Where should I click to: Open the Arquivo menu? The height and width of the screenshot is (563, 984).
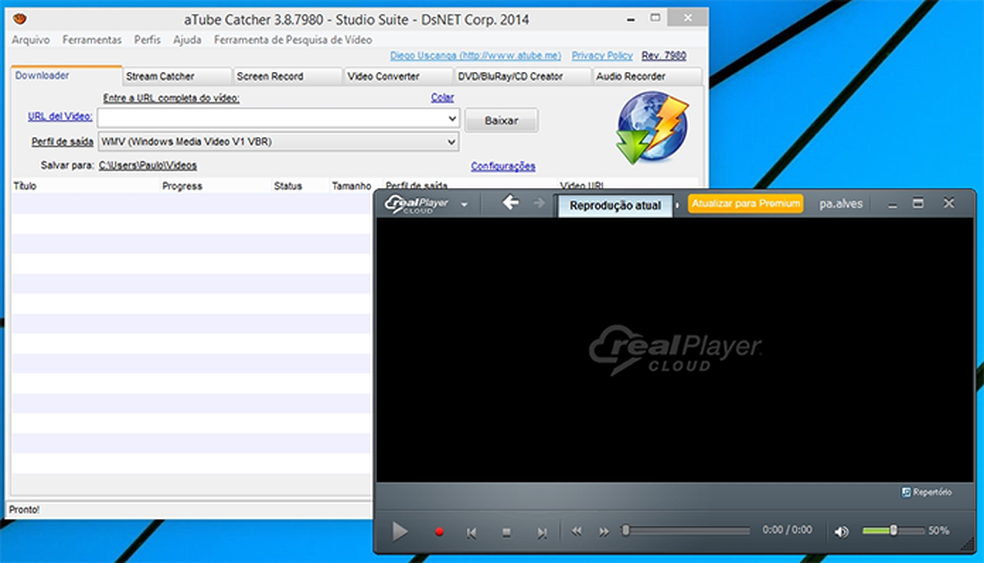point(31,40)
